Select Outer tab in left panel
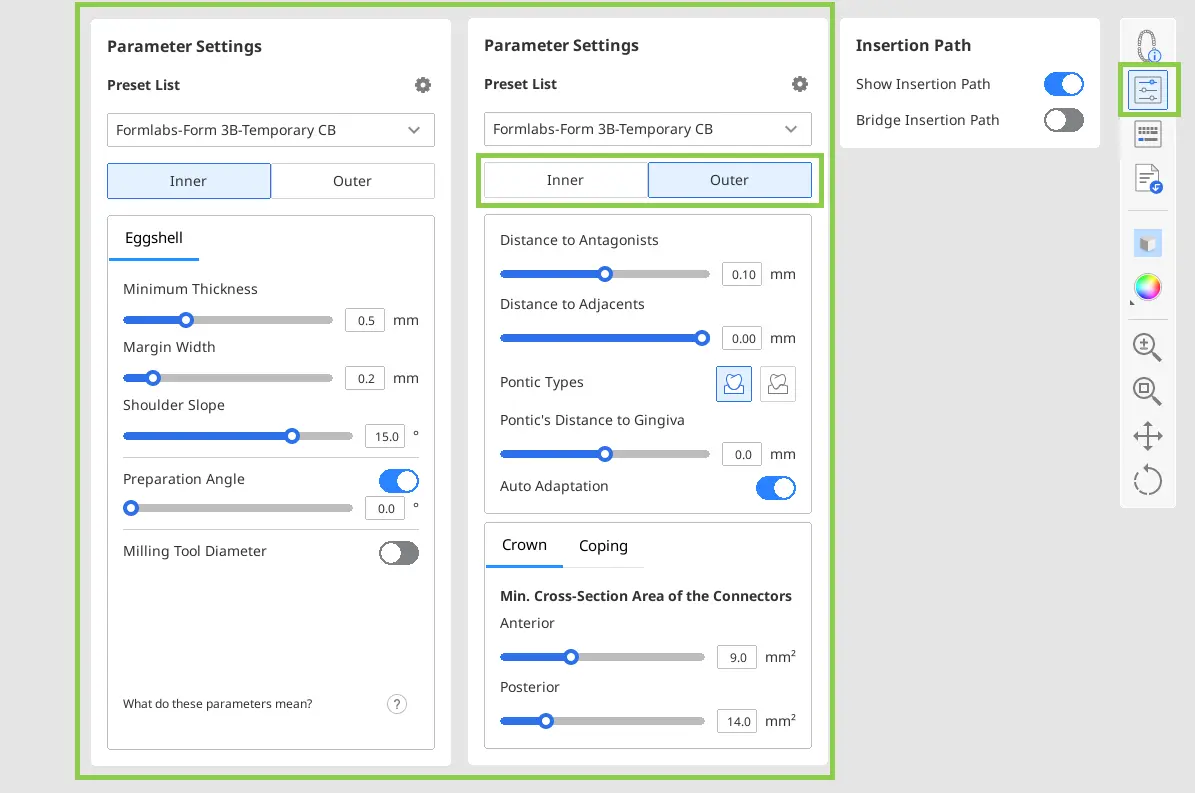The height and width of the screenshot is (793, 1195). pos(353,181)
